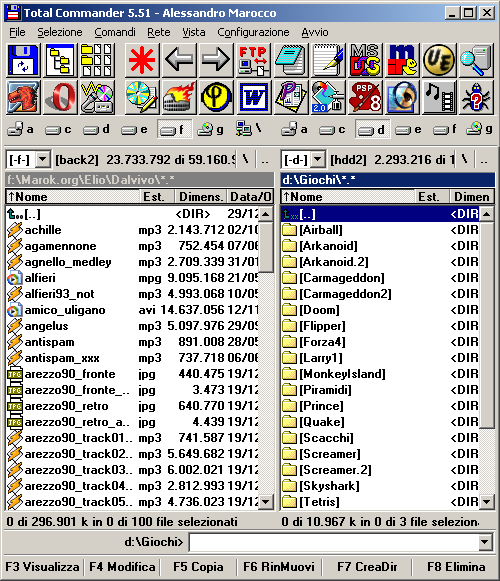
Task: Click left panel scrollbar down arrow
Action: pos(266,502)
